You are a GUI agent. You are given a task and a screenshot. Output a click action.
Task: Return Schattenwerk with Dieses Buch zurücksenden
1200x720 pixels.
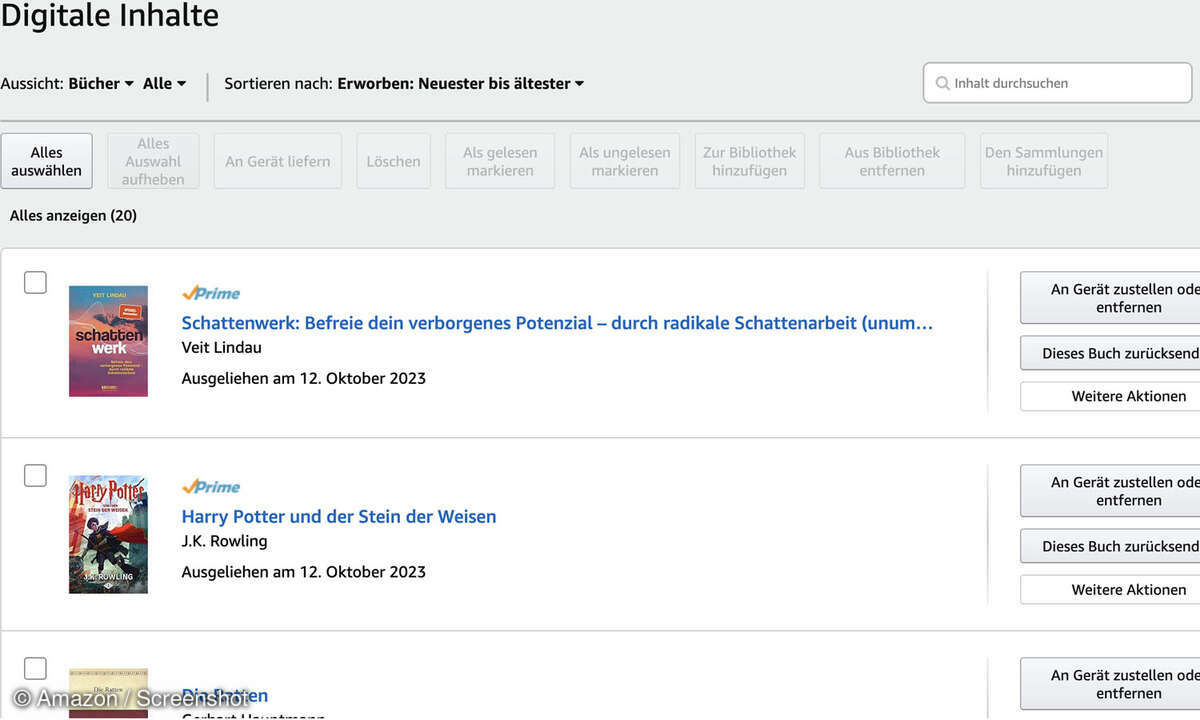pyautogui.click(x=1110, y=353)
